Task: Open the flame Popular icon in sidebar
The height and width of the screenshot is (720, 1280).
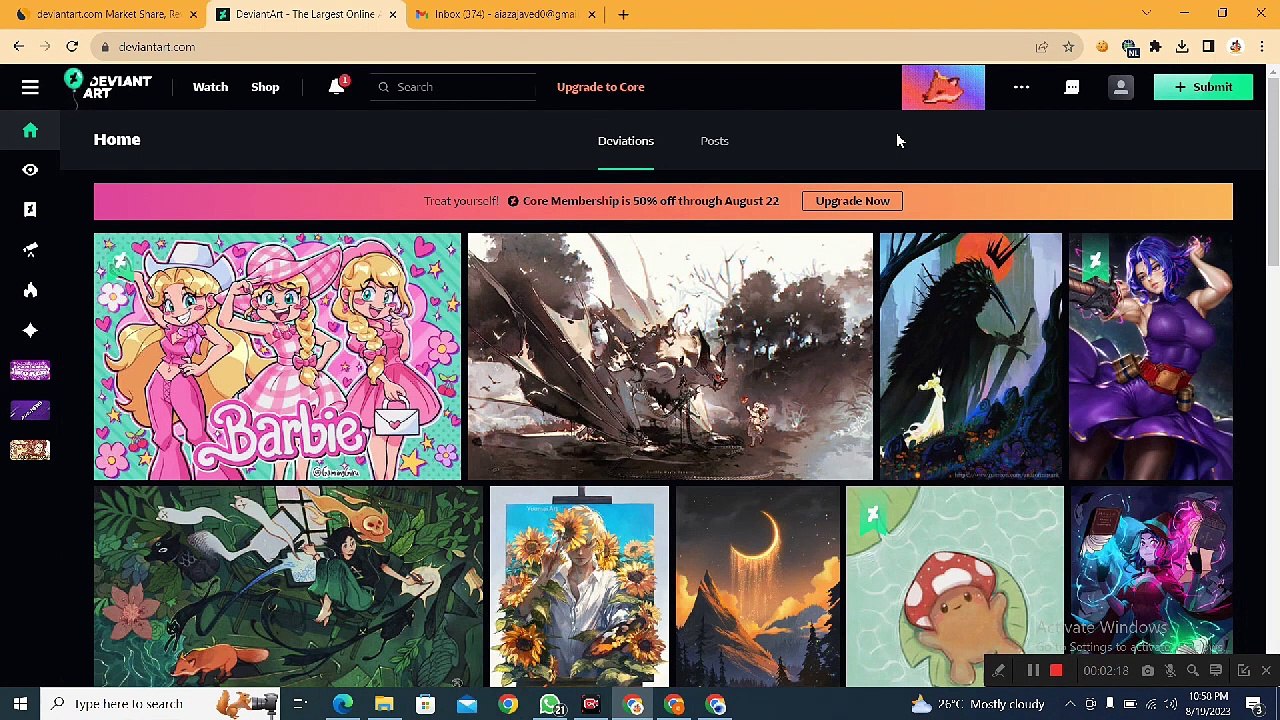Action: pyautogui.click(x=30, y=290)
